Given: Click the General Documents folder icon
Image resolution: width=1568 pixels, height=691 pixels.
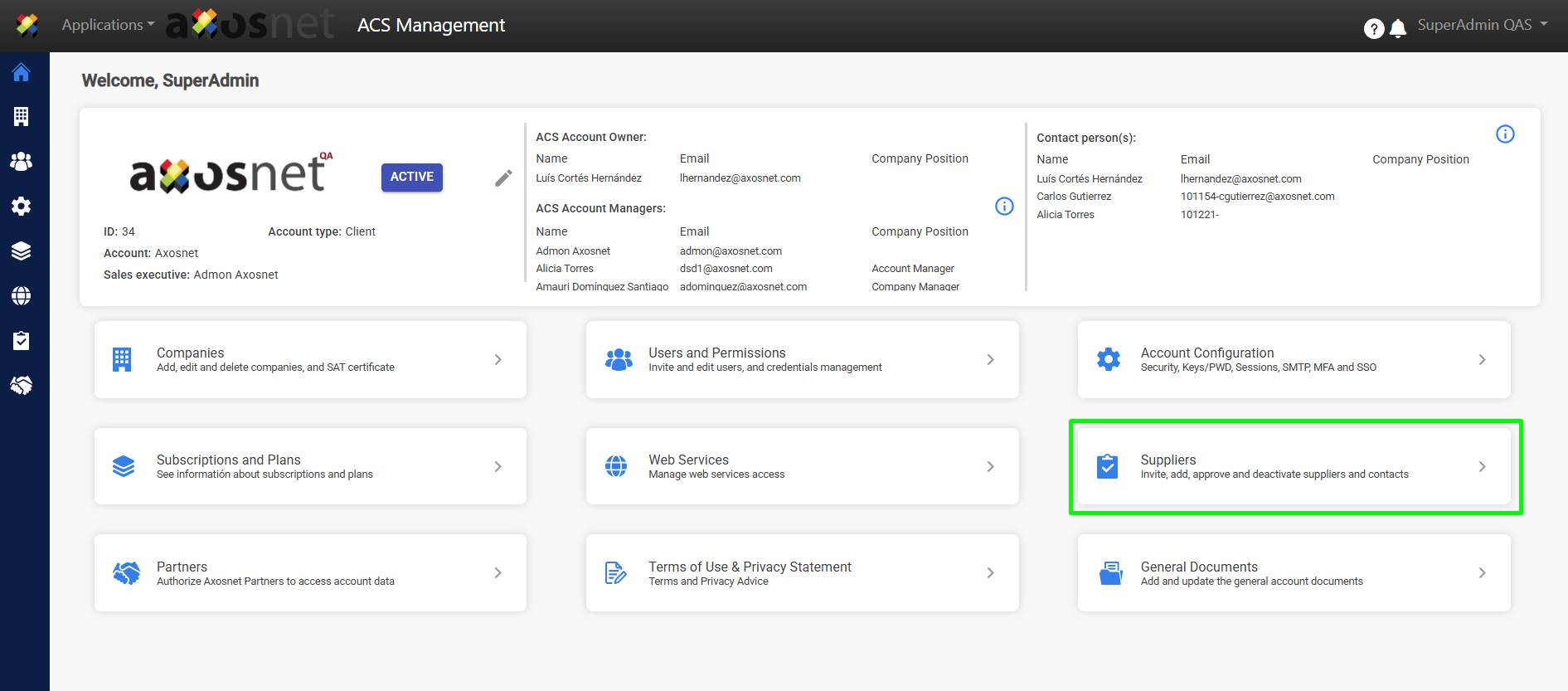Looking at the screenshot, I should [x=1110, y=573].
